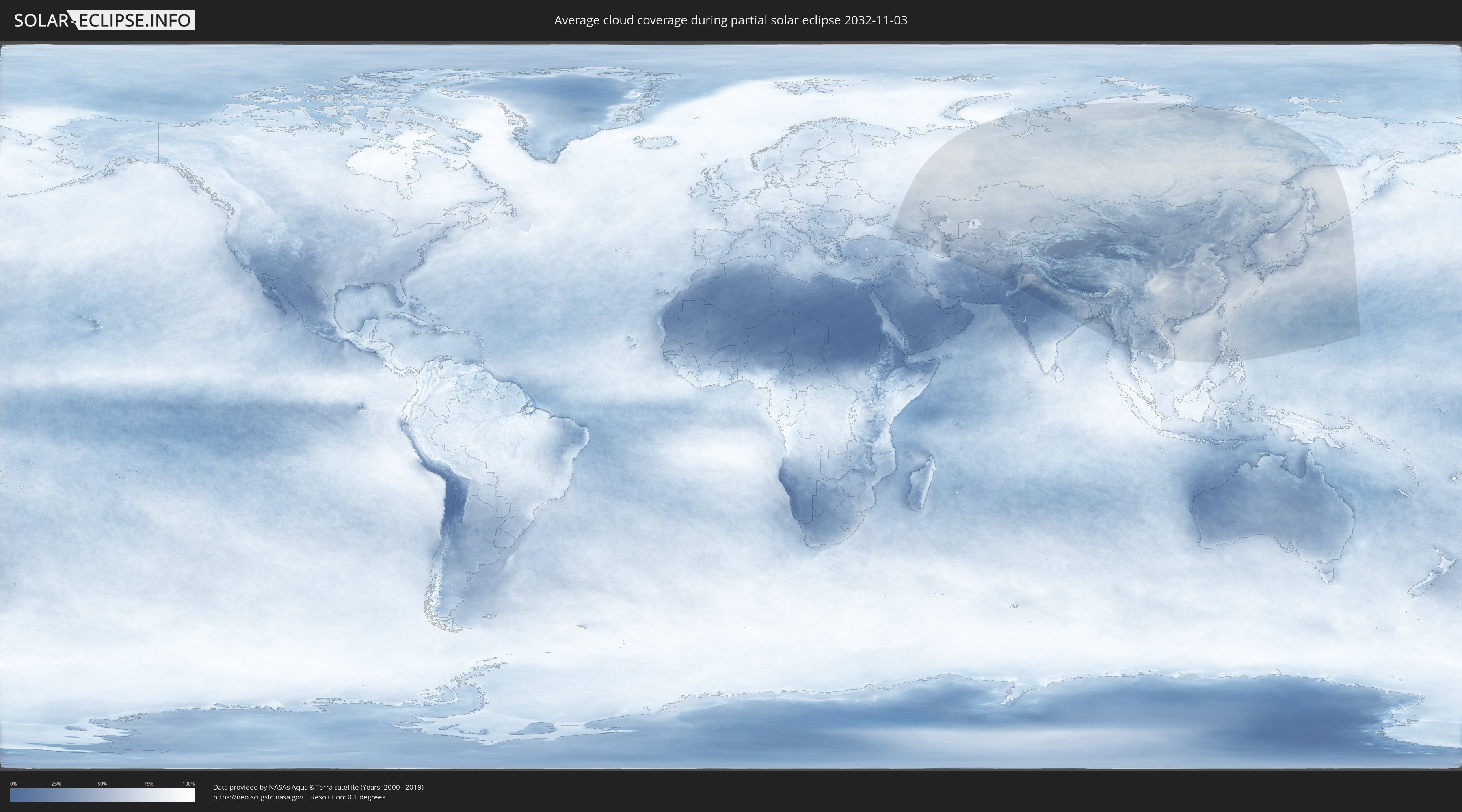Click the '50%' legend label

102,784
